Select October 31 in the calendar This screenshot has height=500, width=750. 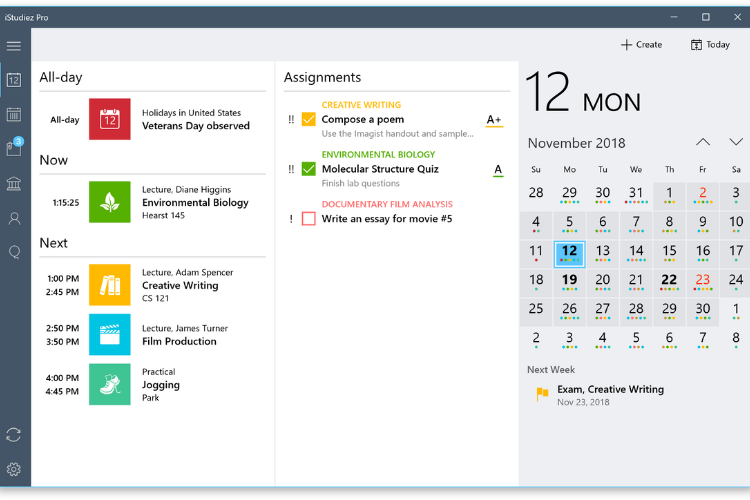tap(636, 196)
